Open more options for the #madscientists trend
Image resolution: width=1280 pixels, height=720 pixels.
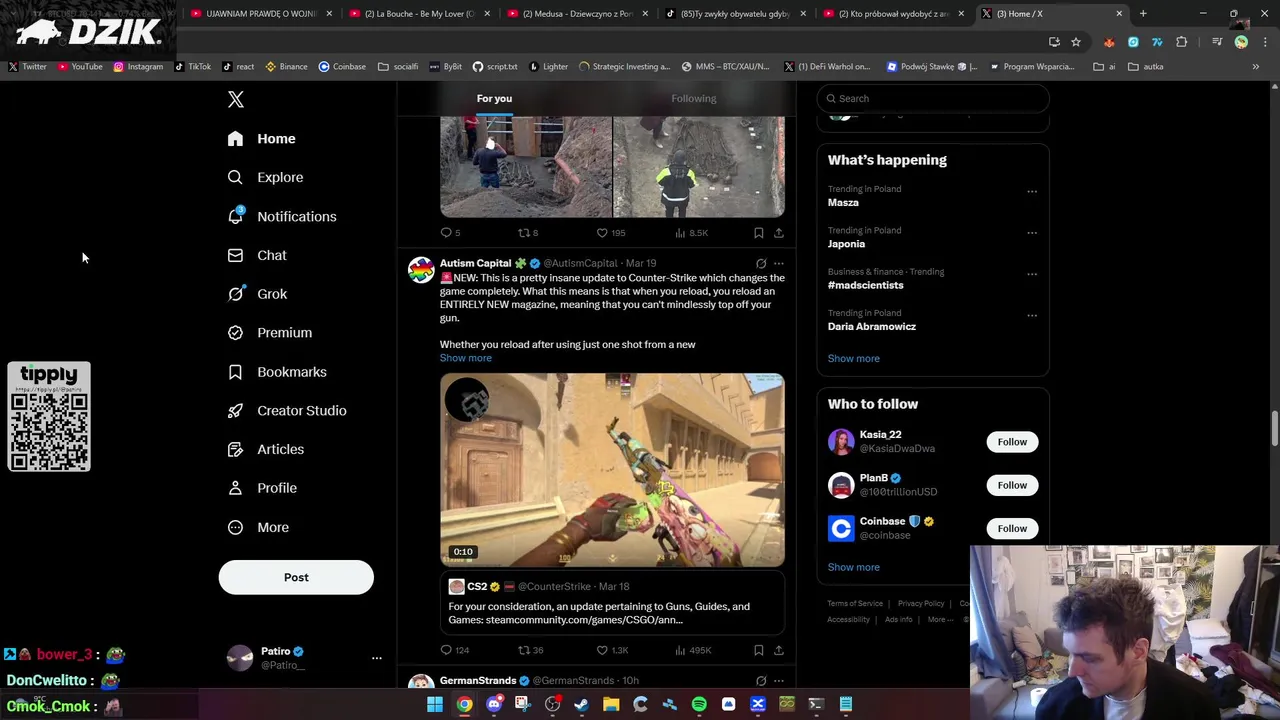[x=1032, y=273]
